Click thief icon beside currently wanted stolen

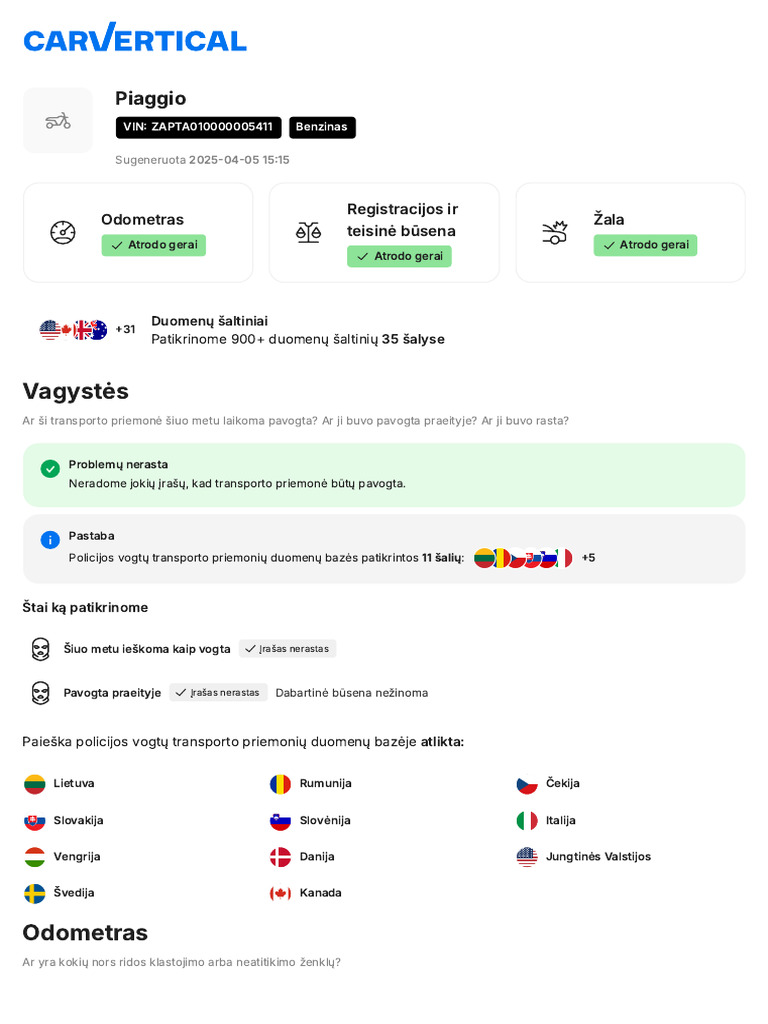pyautogui.click(x=40, y=649)
